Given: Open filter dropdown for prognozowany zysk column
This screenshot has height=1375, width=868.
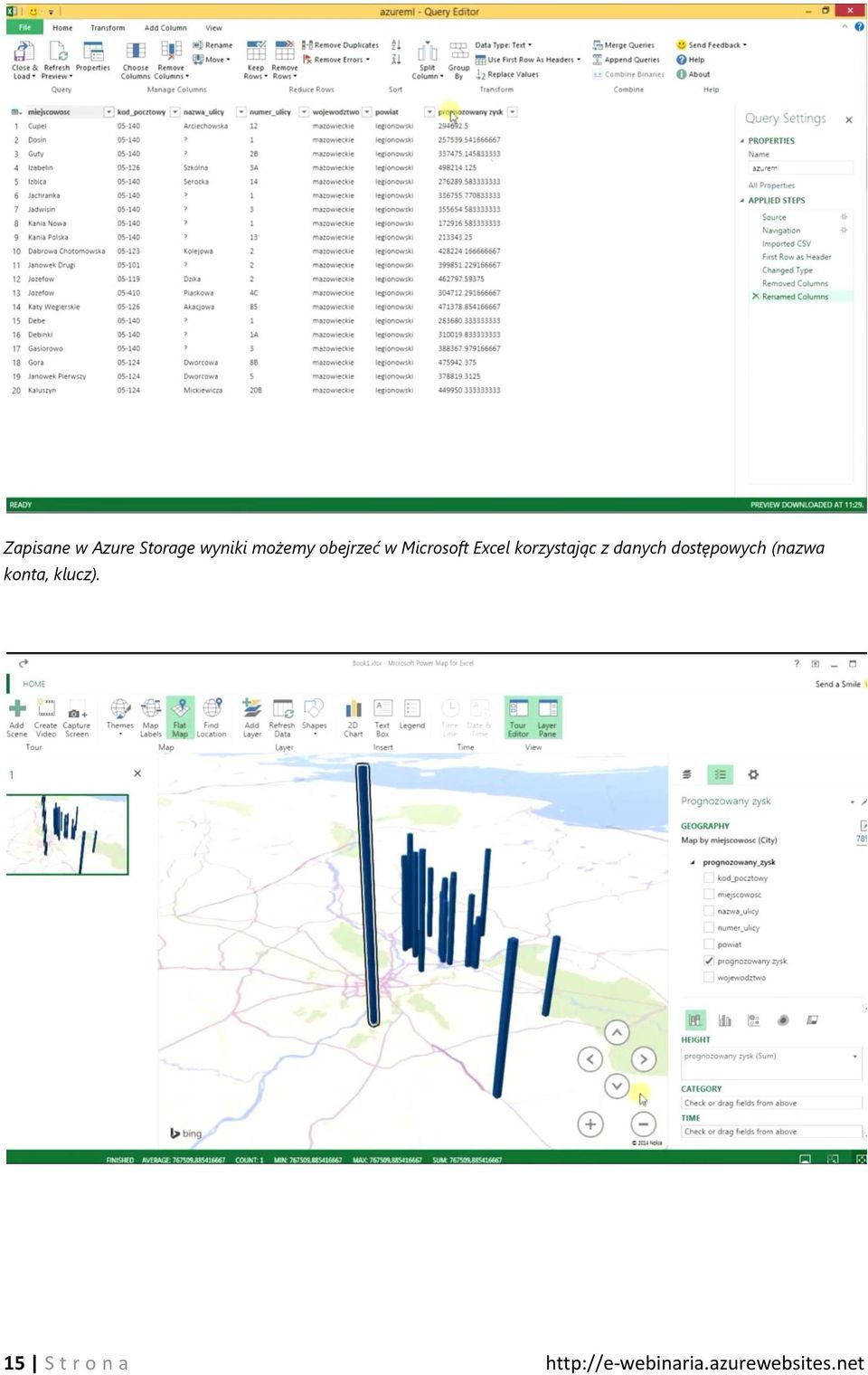Looking at the screenshot, I should (513, 112).
